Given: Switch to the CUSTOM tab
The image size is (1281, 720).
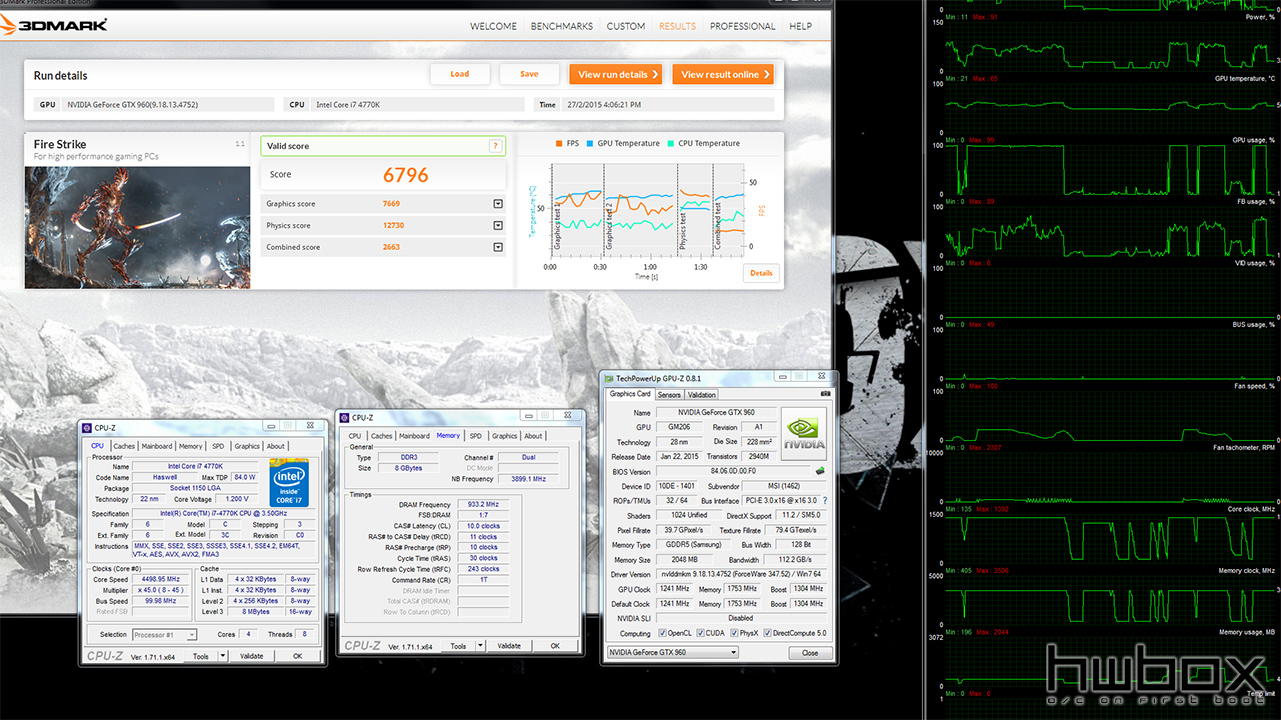Looking at the screenshot, I should [626, 26].
